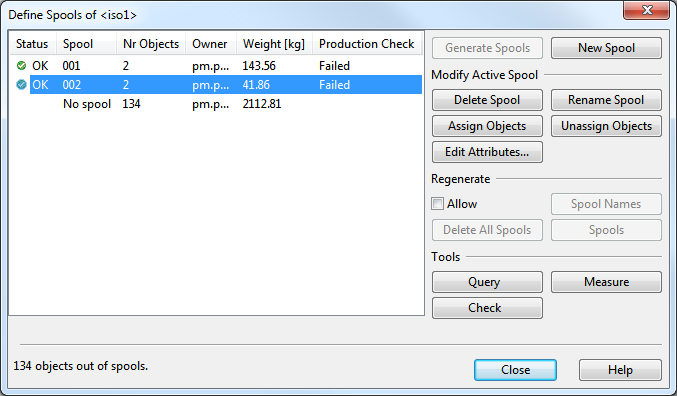Open the Edit Attributes dialog

pyautogui.click(x=487, y=152)
